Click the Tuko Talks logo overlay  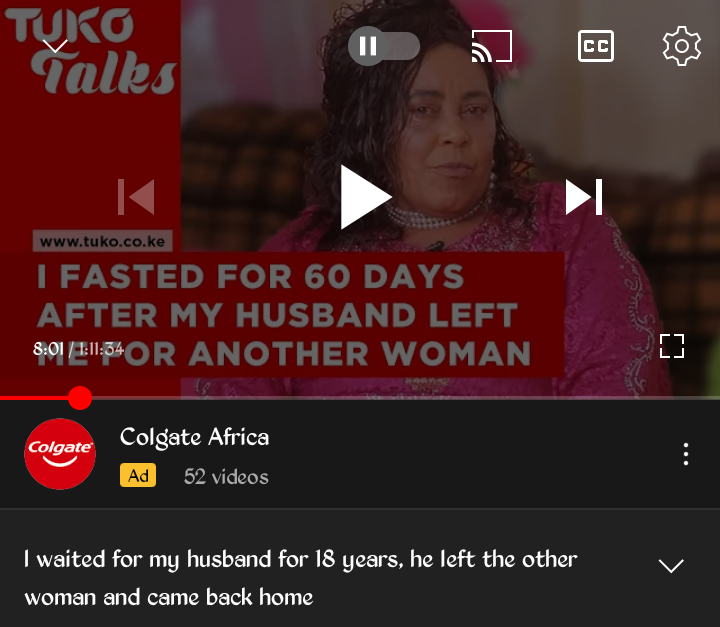(x=91, y=50)
